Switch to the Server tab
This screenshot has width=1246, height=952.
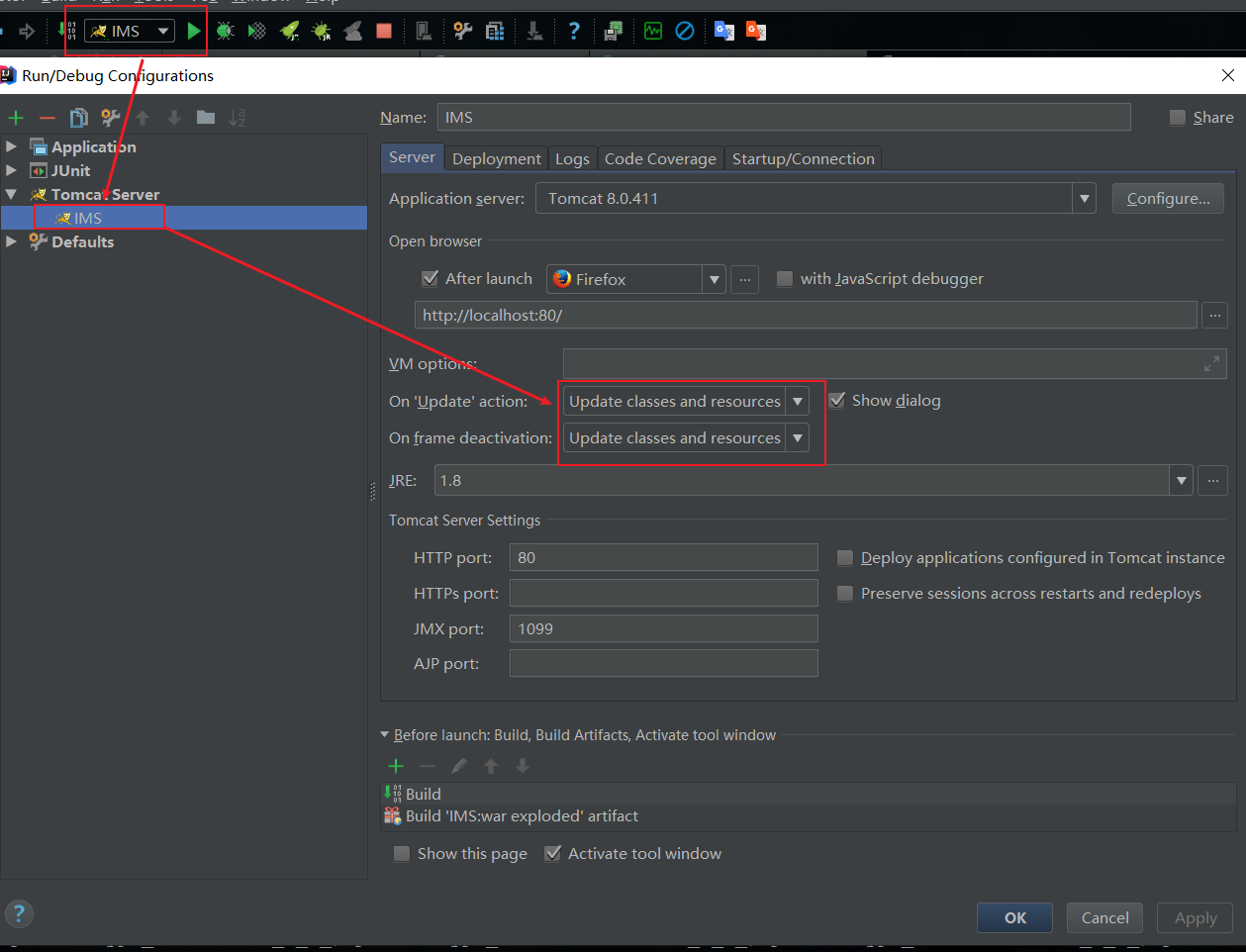pyautogui.click(x=412, y=157)
